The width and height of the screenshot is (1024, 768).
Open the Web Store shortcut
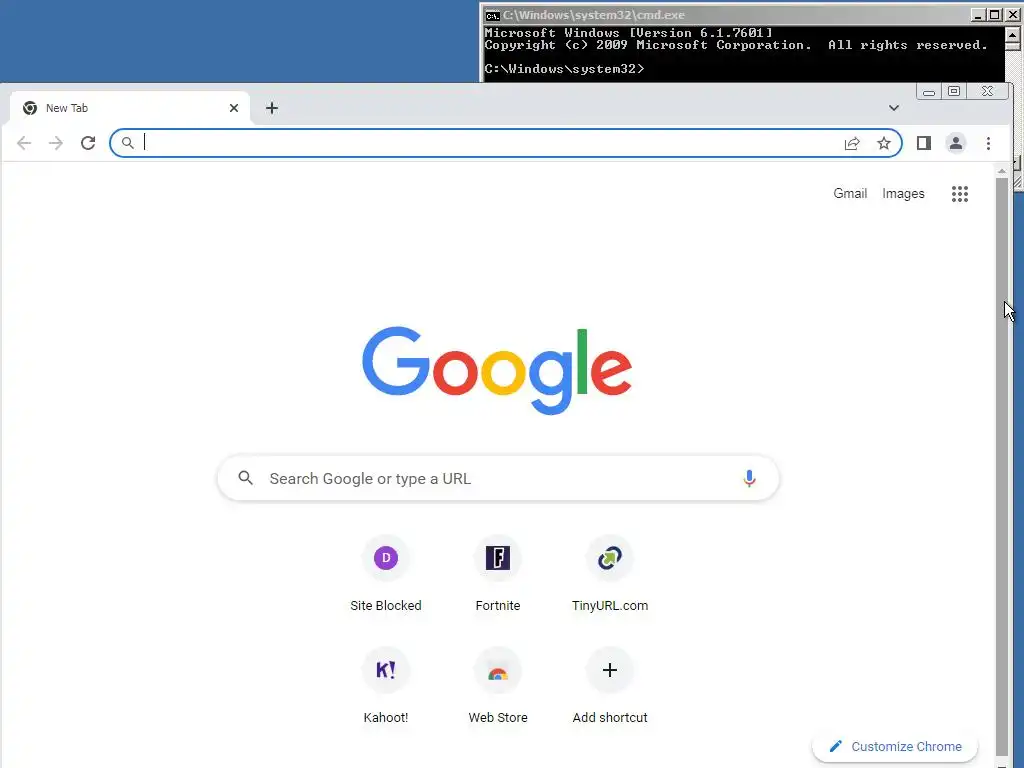[x=498, y=686]
